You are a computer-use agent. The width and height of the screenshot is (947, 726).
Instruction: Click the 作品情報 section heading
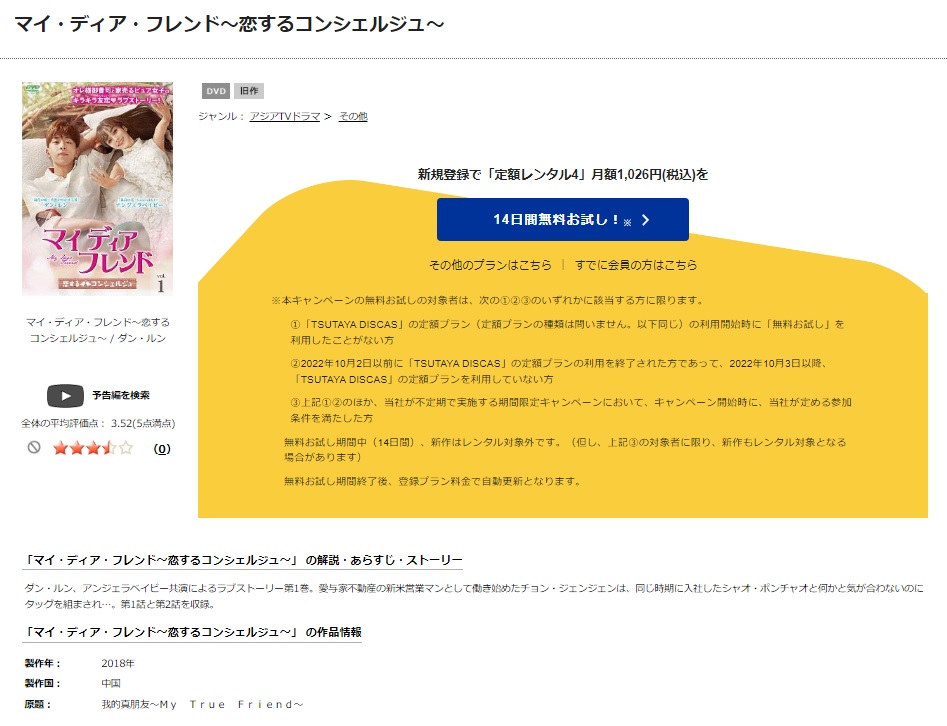193,632
